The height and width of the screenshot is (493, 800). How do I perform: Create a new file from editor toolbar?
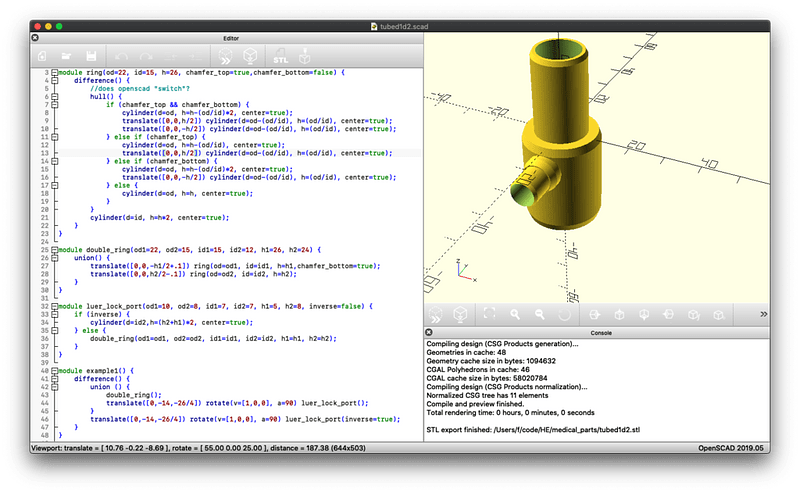[42, 56]
